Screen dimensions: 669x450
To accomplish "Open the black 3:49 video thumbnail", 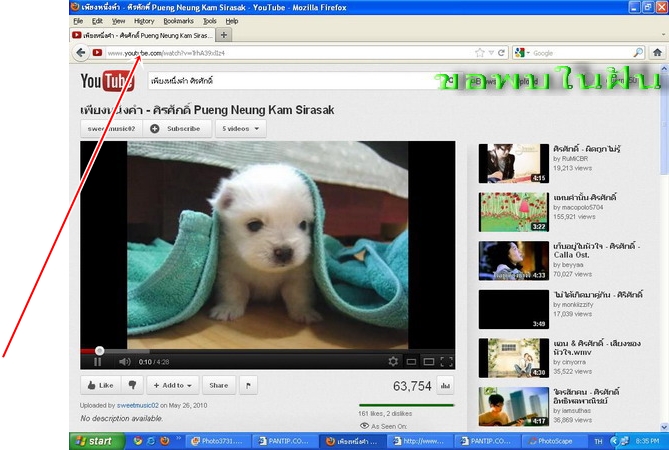I will click(x=514, y=309).
